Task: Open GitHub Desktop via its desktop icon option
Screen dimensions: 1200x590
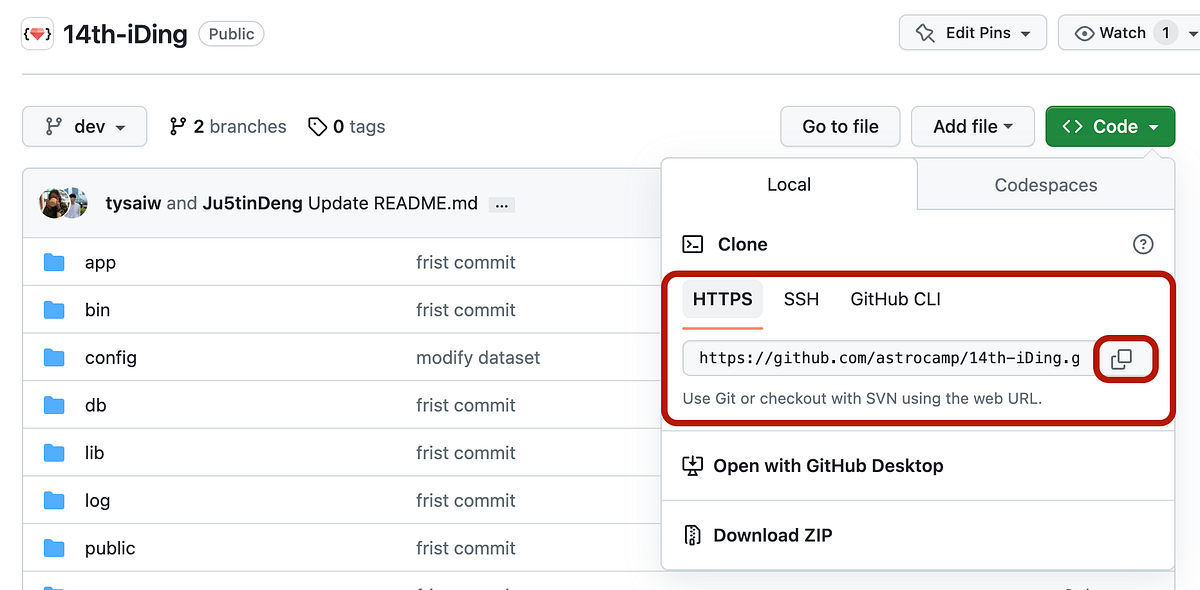Action: click(x=692, y=465)
